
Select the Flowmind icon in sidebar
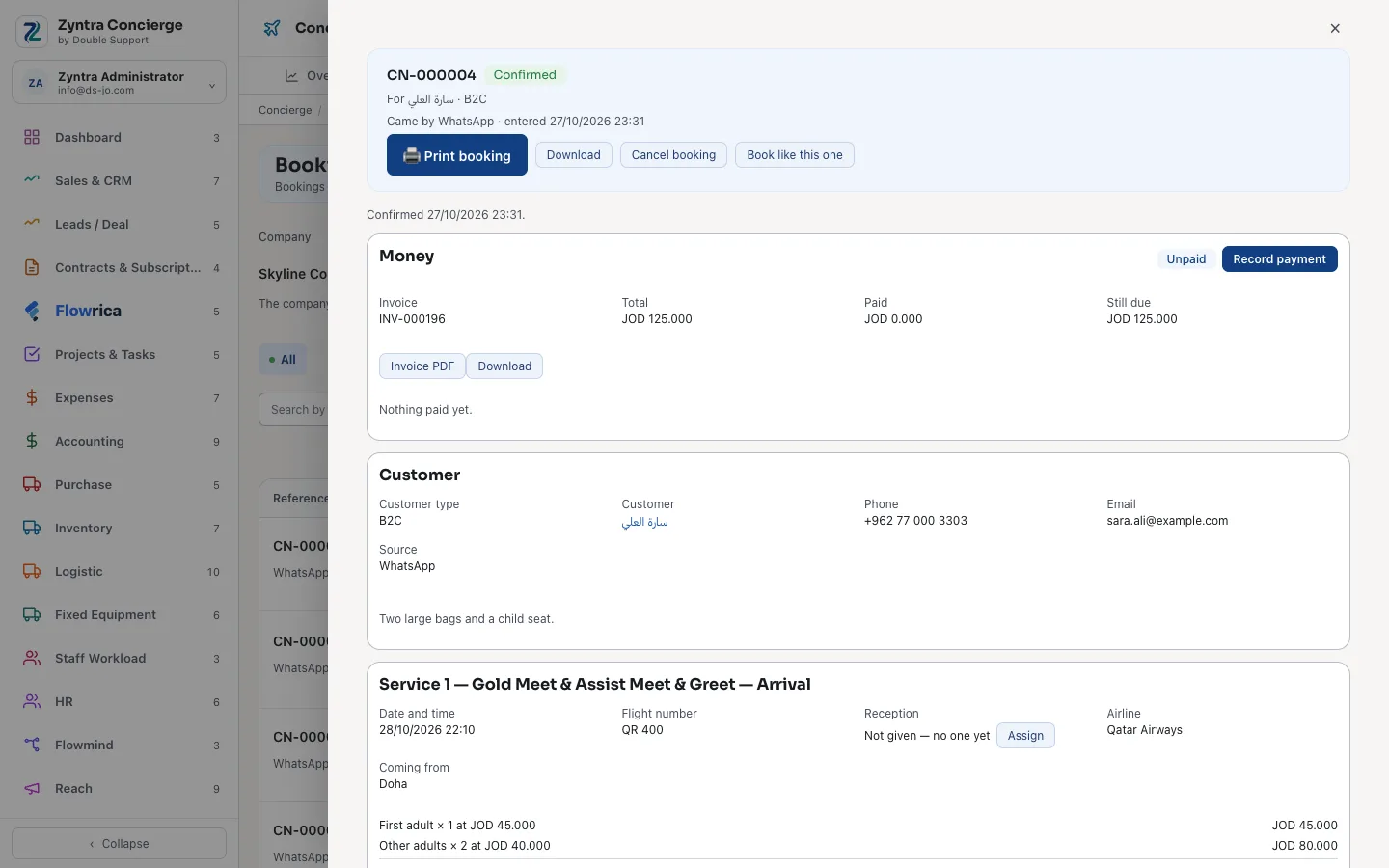[32, 745]
